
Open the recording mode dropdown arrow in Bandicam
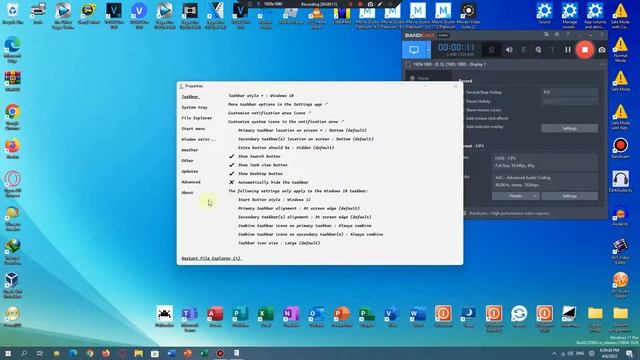428,50
